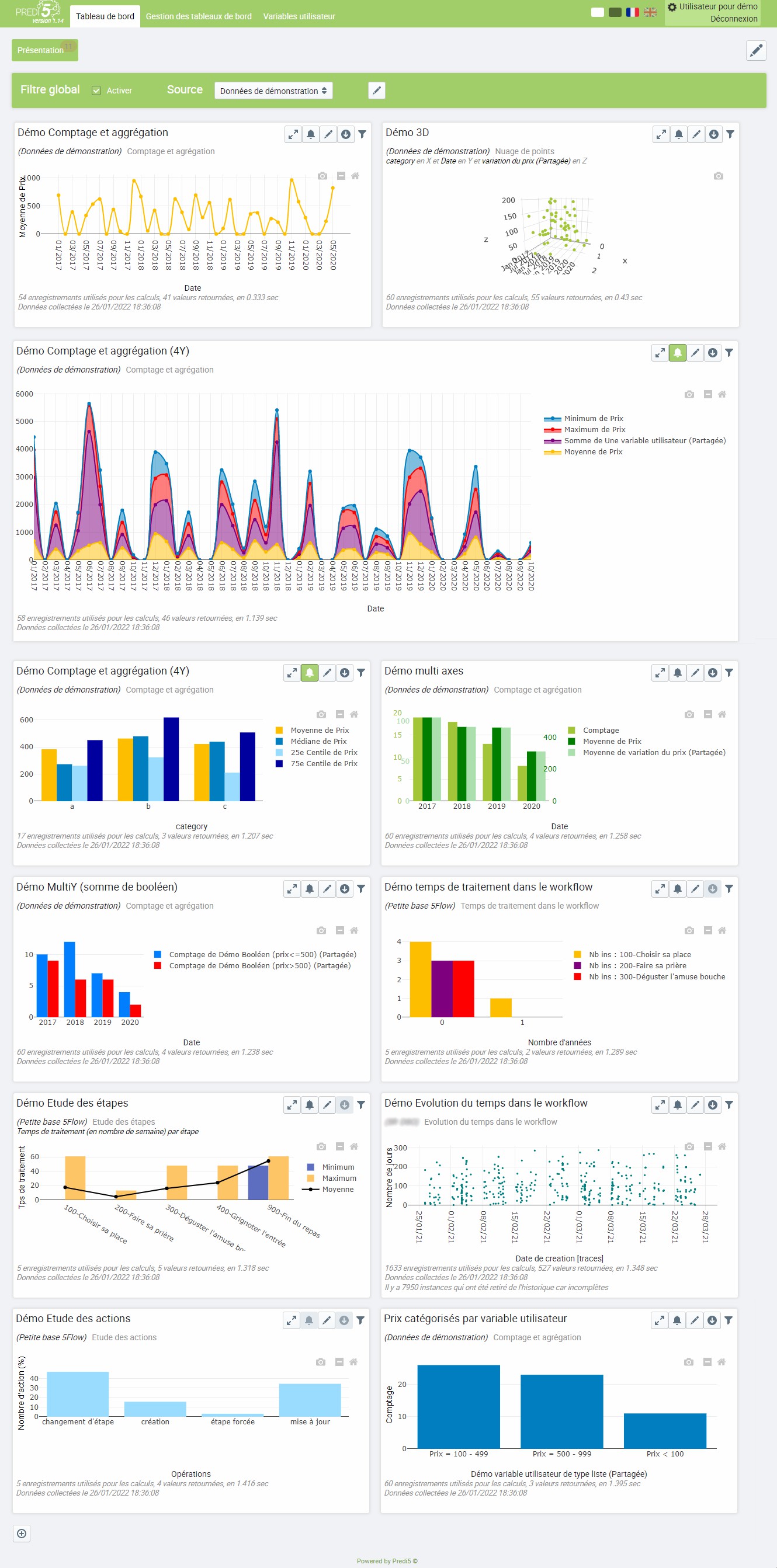The image size is (777, 1568).
Task: Switch language to English flag
Action: tap(650, 12)
